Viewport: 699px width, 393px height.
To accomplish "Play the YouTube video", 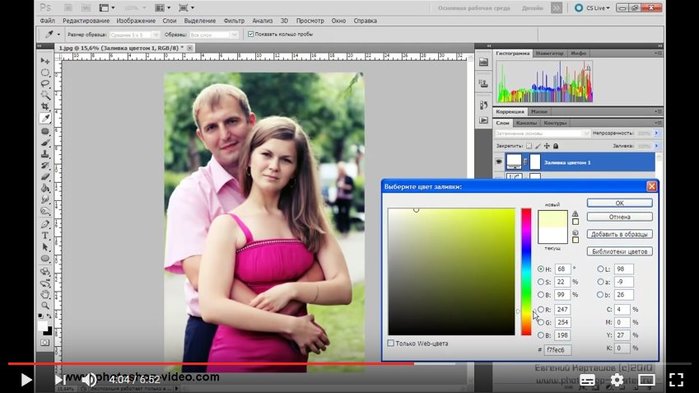I will pos(26,380).
